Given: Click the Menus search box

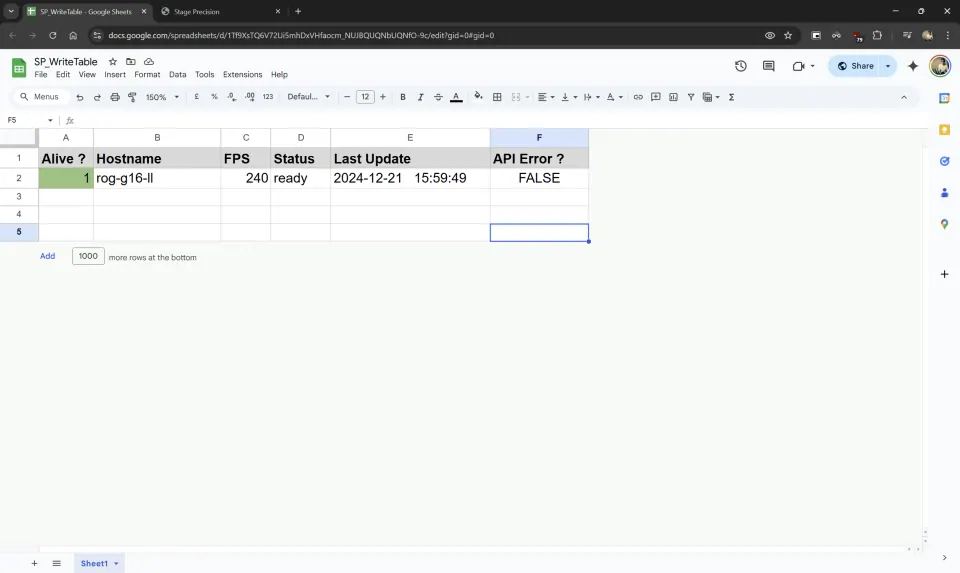Looking at the screenshot, I should coord(40,97).
